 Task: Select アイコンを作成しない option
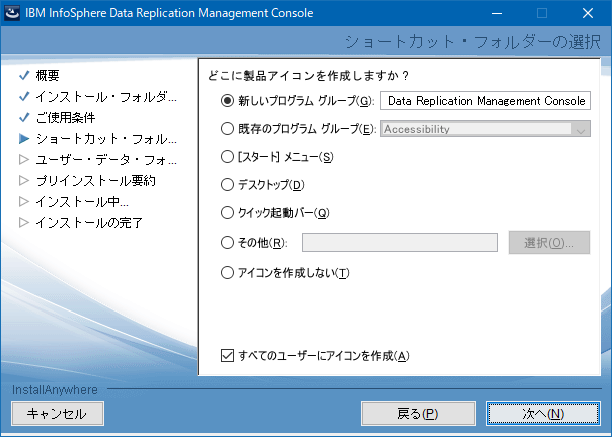[x=227, y=272]
